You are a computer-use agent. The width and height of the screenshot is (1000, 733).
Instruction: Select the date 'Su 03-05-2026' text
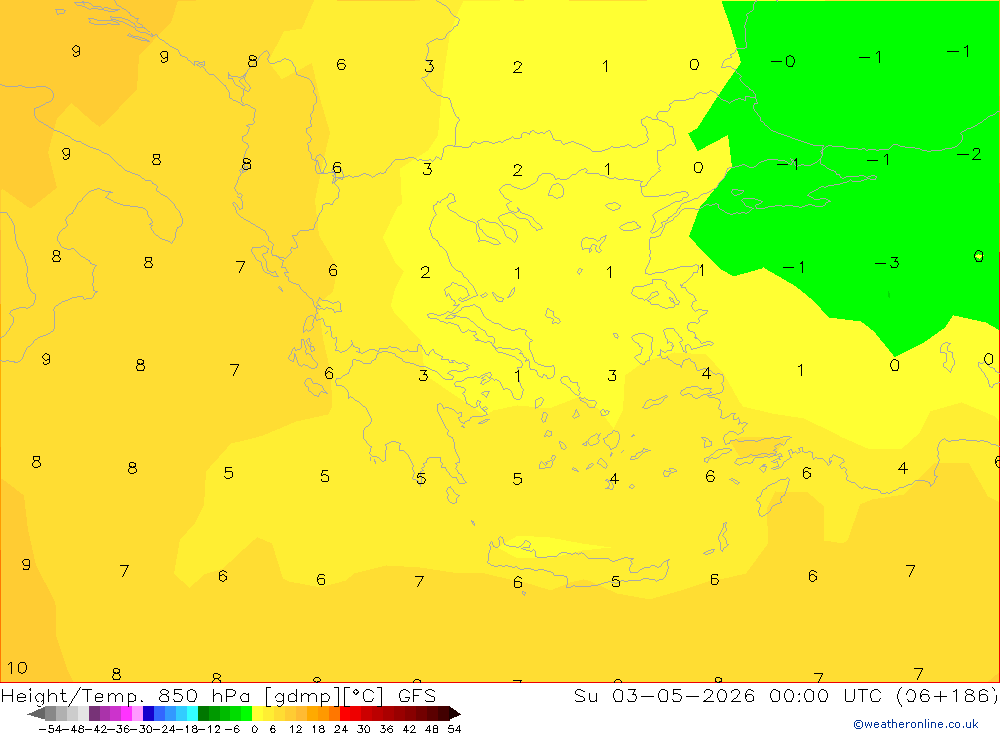665,695
